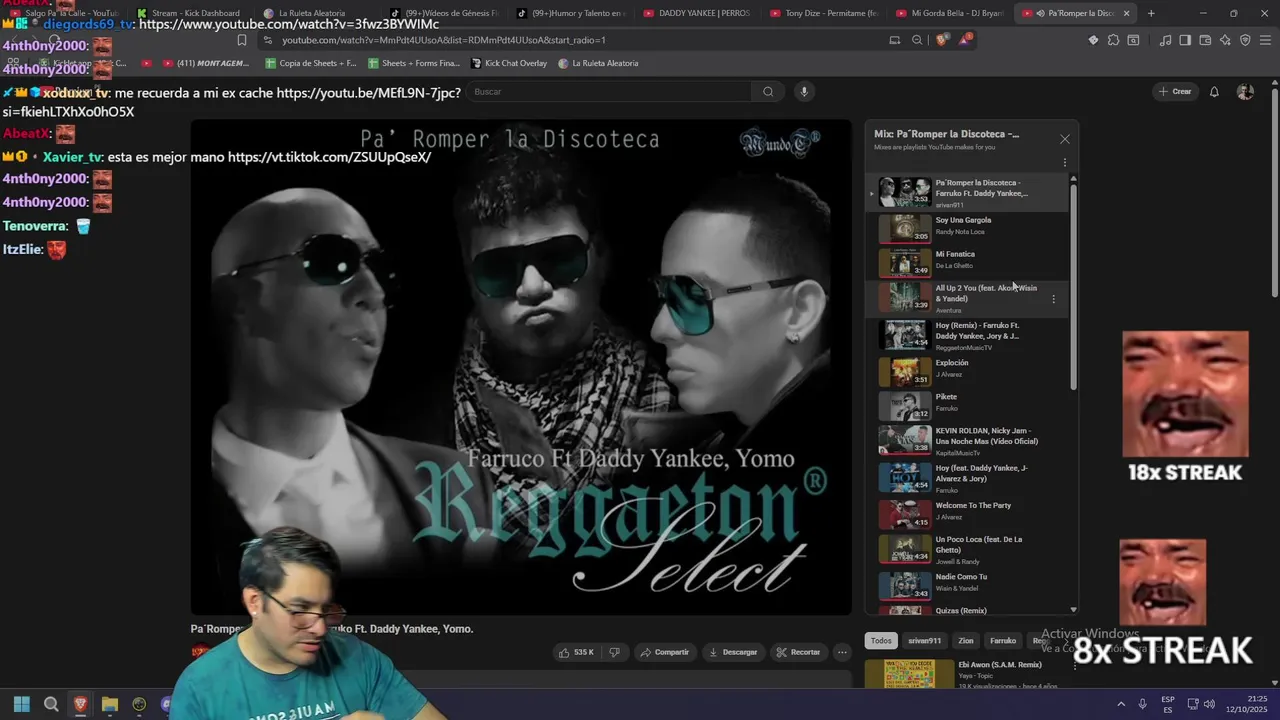Click the dislike thumbs-down button
This screenshot has height=720, width=1280.
(x=614, y=652)
